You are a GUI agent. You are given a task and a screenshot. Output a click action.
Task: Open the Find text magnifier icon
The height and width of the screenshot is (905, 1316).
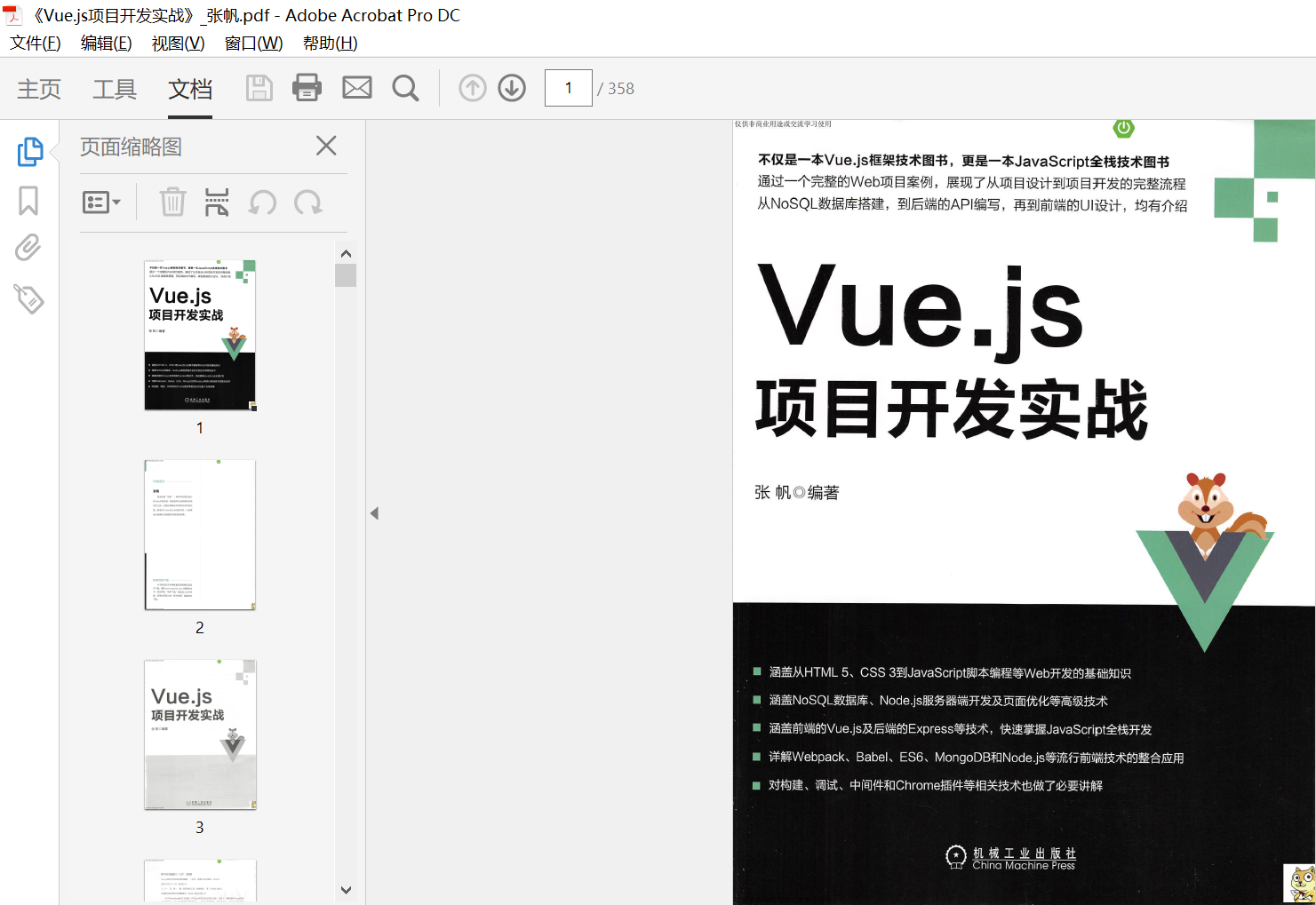point(406,88)
